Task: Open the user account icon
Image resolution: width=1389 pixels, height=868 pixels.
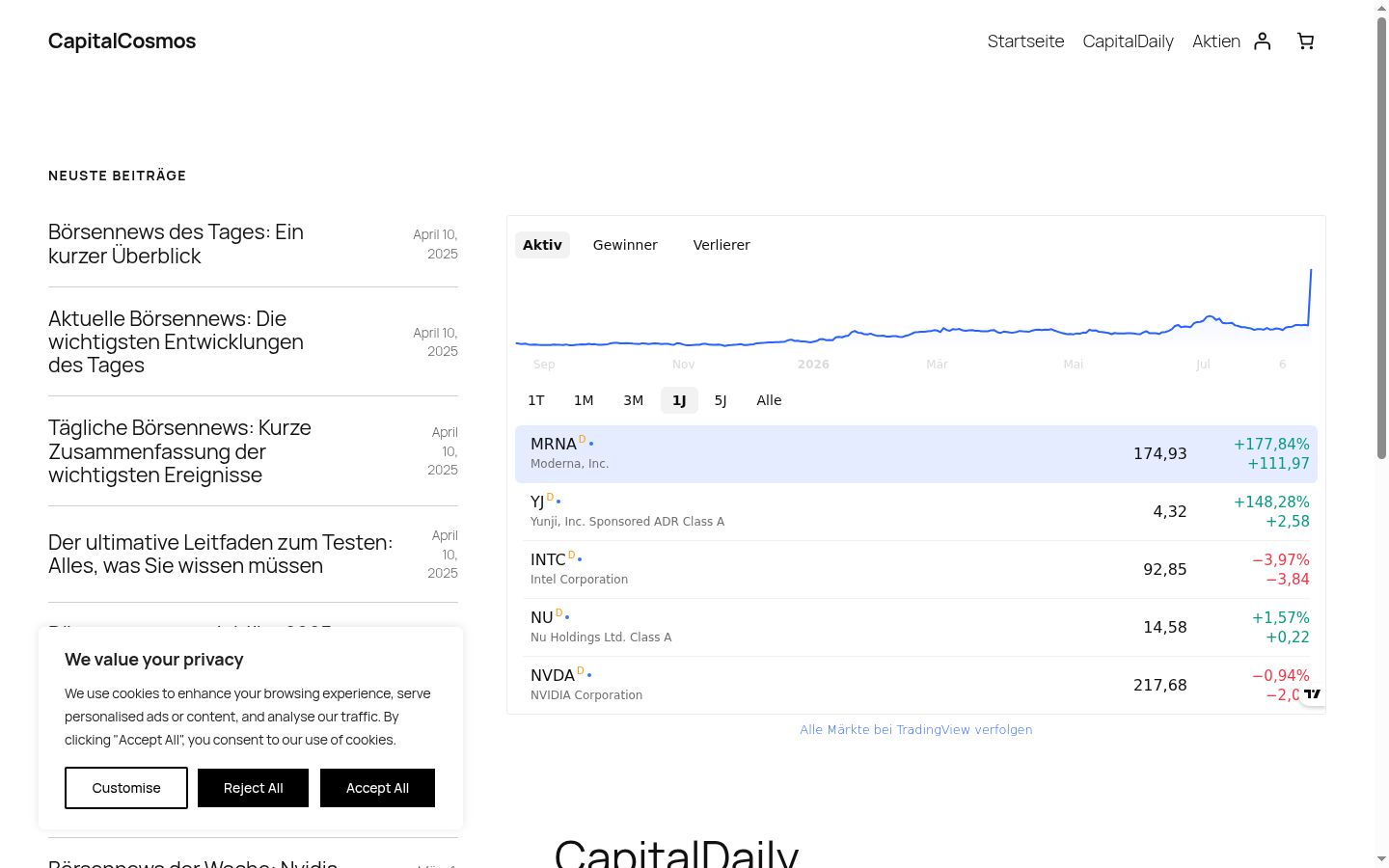Action: tap(1263, 41)
